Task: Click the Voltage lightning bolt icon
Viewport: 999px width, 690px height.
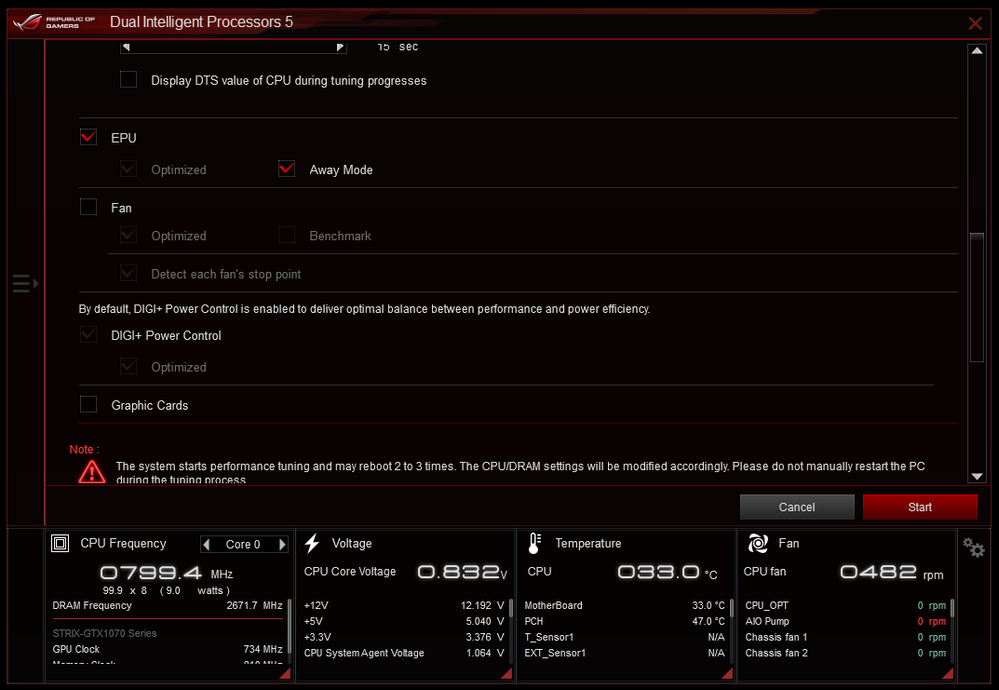Action: pyautogui.click(x=312, y=544)
